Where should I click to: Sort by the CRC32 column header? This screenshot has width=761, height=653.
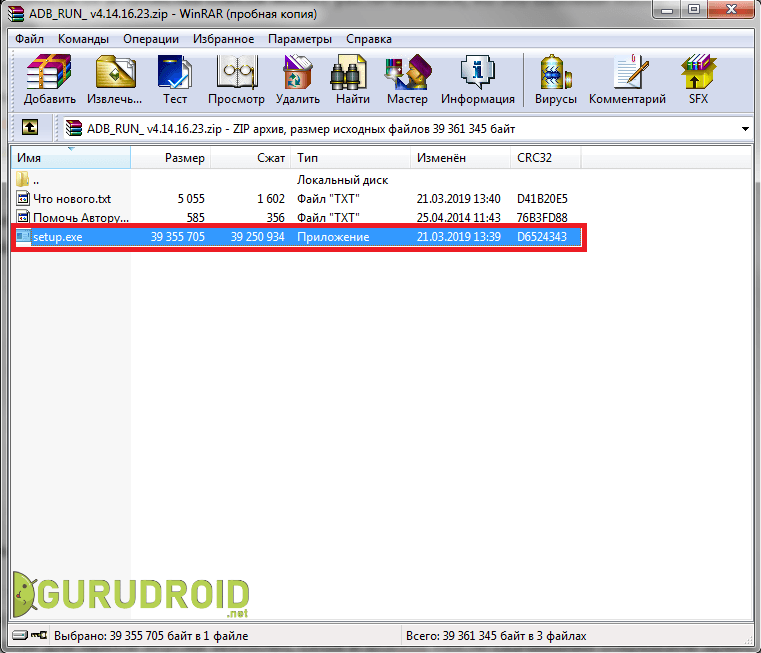(546, 157)
